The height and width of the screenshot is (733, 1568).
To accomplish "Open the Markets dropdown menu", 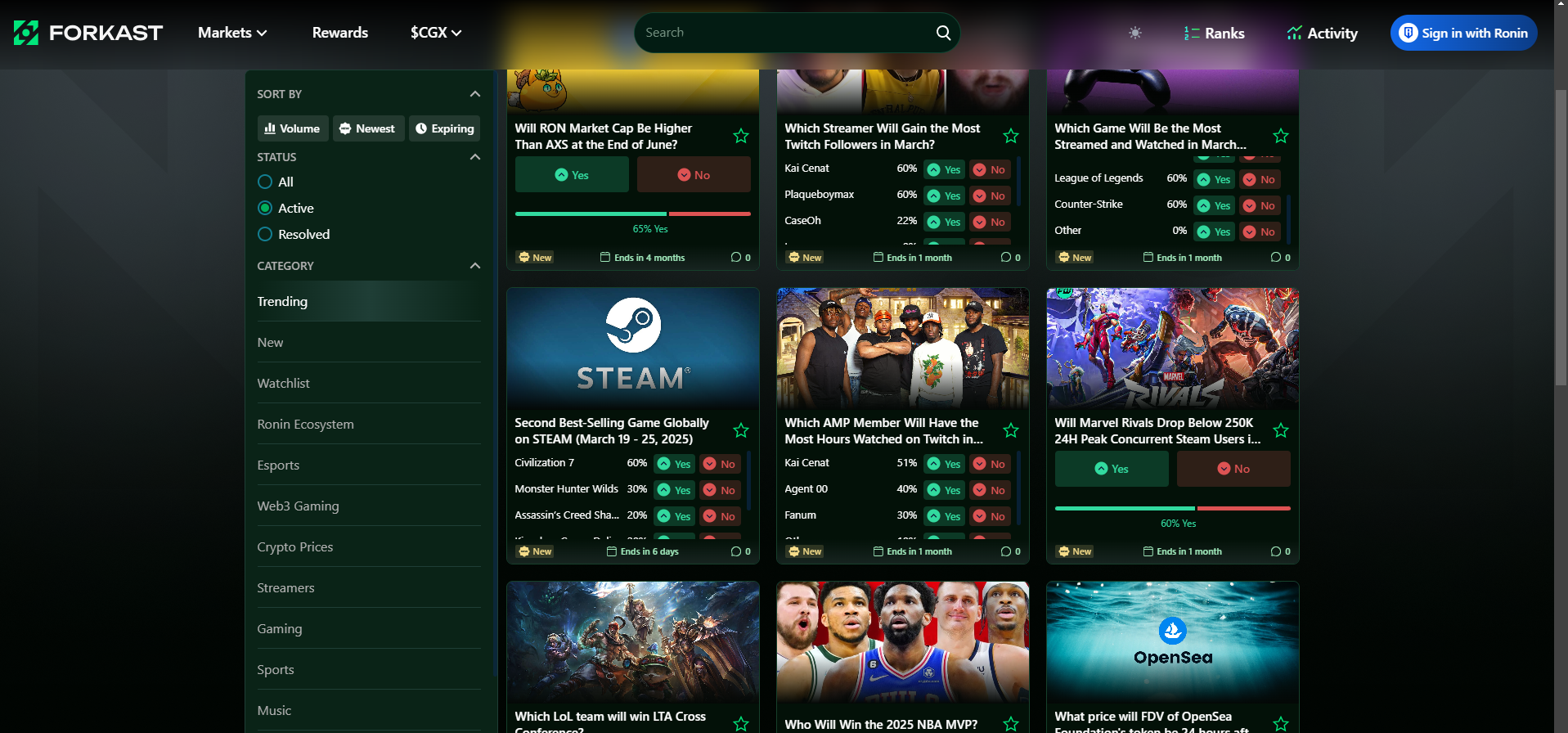I will pyautogui.click(x=232, y=33).
